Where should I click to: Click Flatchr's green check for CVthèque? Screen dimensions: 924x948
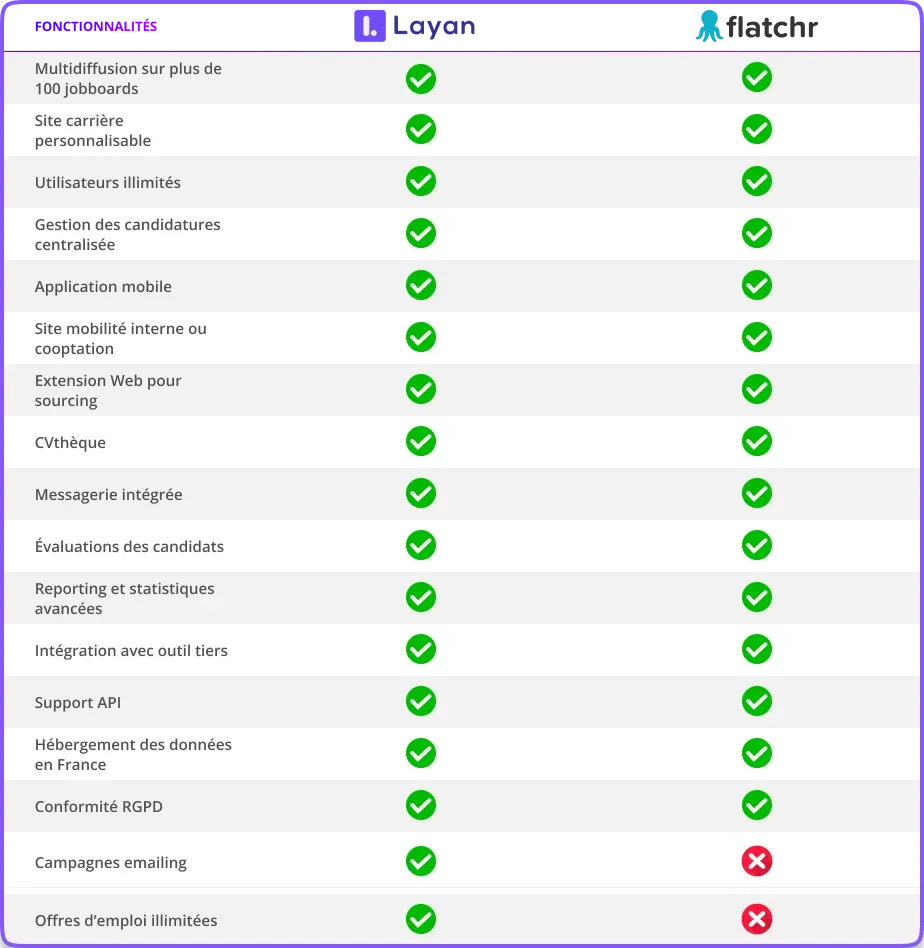coord(756,441)
